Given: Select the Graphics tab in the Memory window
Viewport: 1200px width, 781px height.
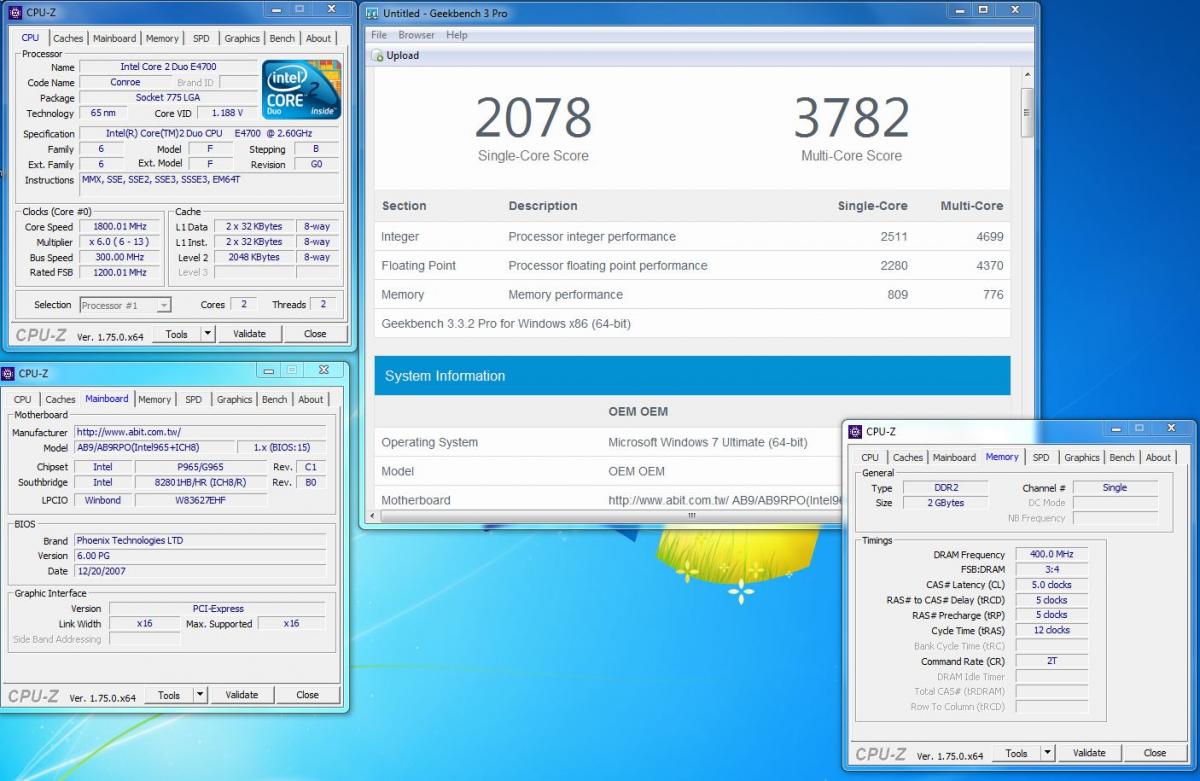Looking at the screenshot, I should click(x=1082, y=457).
